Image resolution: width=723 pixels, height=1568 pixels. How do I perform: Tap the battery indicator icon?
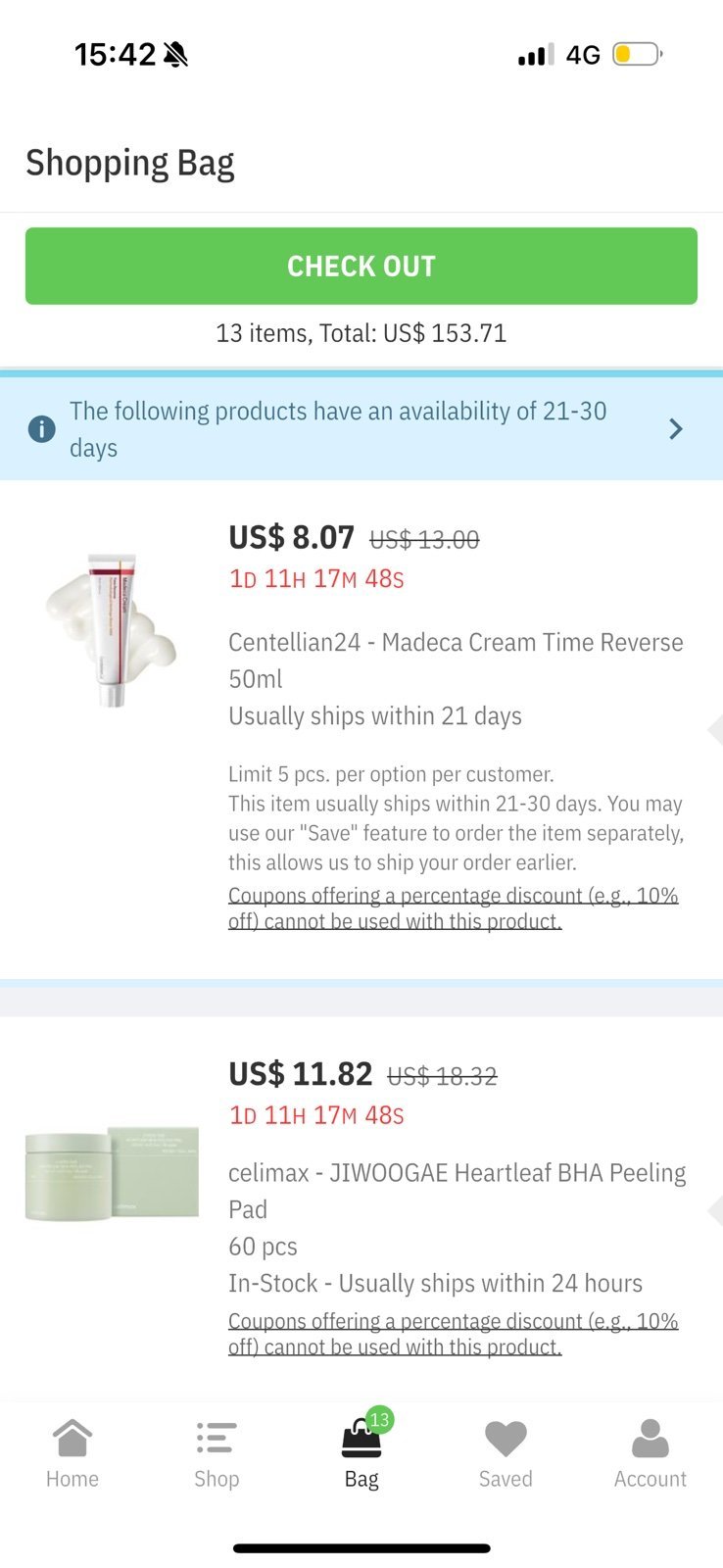tap(637, 54)
